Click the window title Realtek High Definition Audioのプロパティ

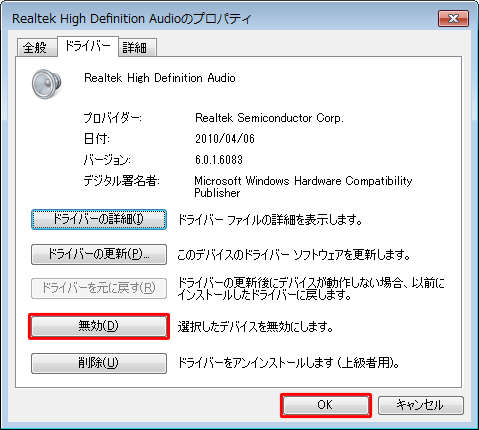pyautogui.click(x=132, y=19)
